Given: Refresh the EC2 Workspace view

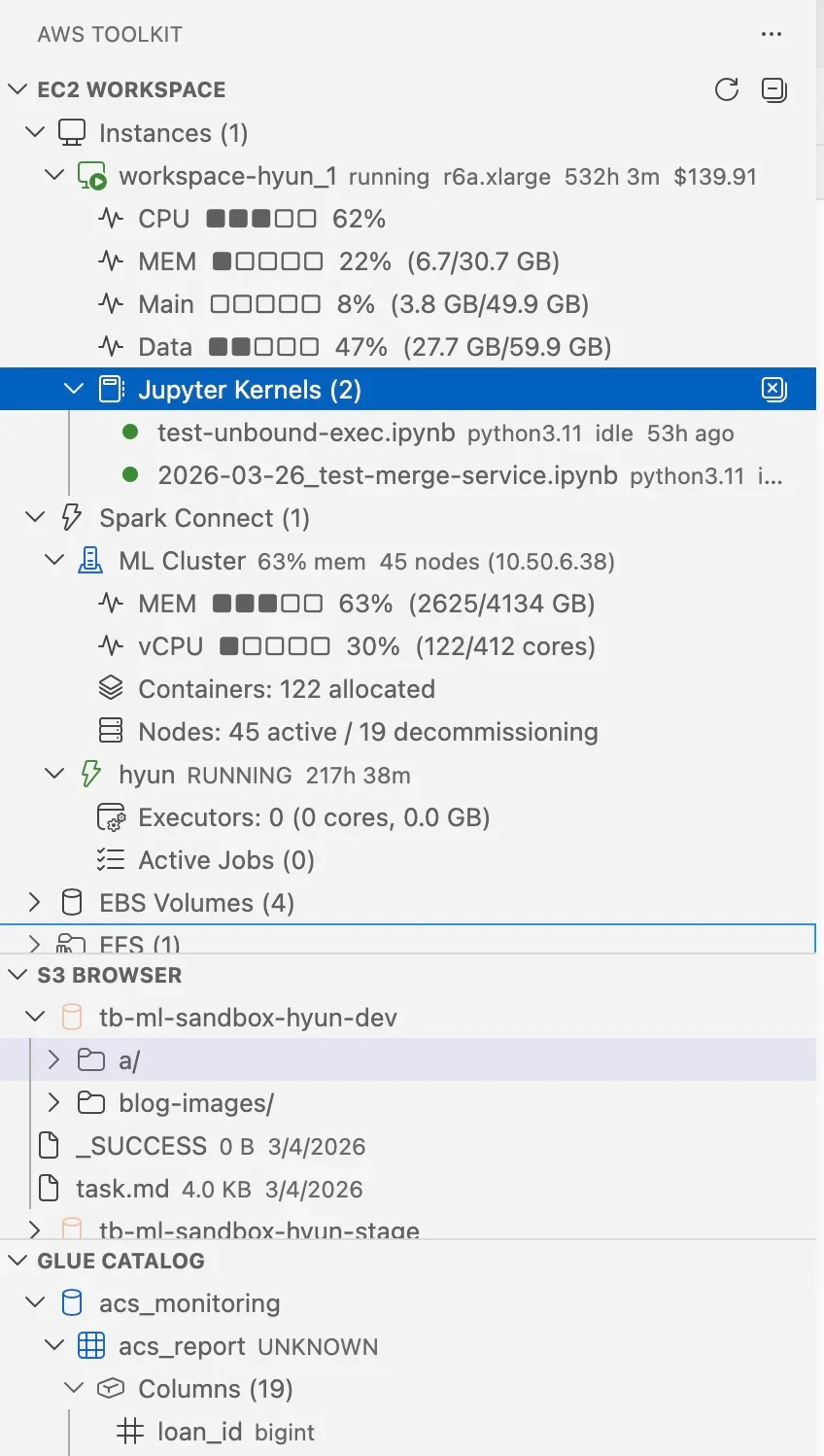Looking at the screenshot, I should [x=727, y=89].
